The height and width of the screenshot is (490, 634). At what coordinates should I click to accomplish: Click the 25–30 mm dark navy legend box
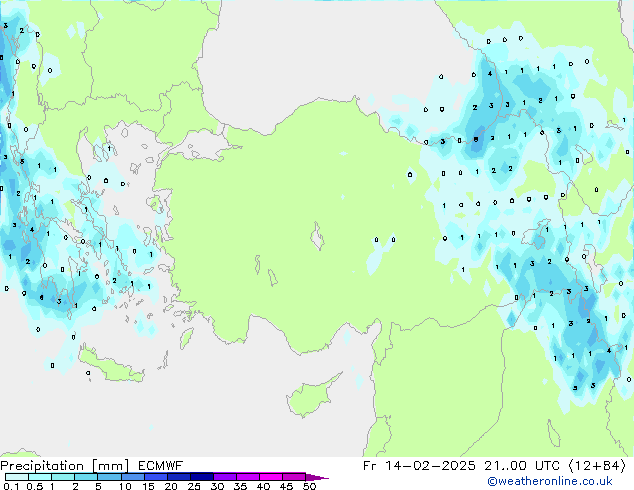[x=201, y=477]
